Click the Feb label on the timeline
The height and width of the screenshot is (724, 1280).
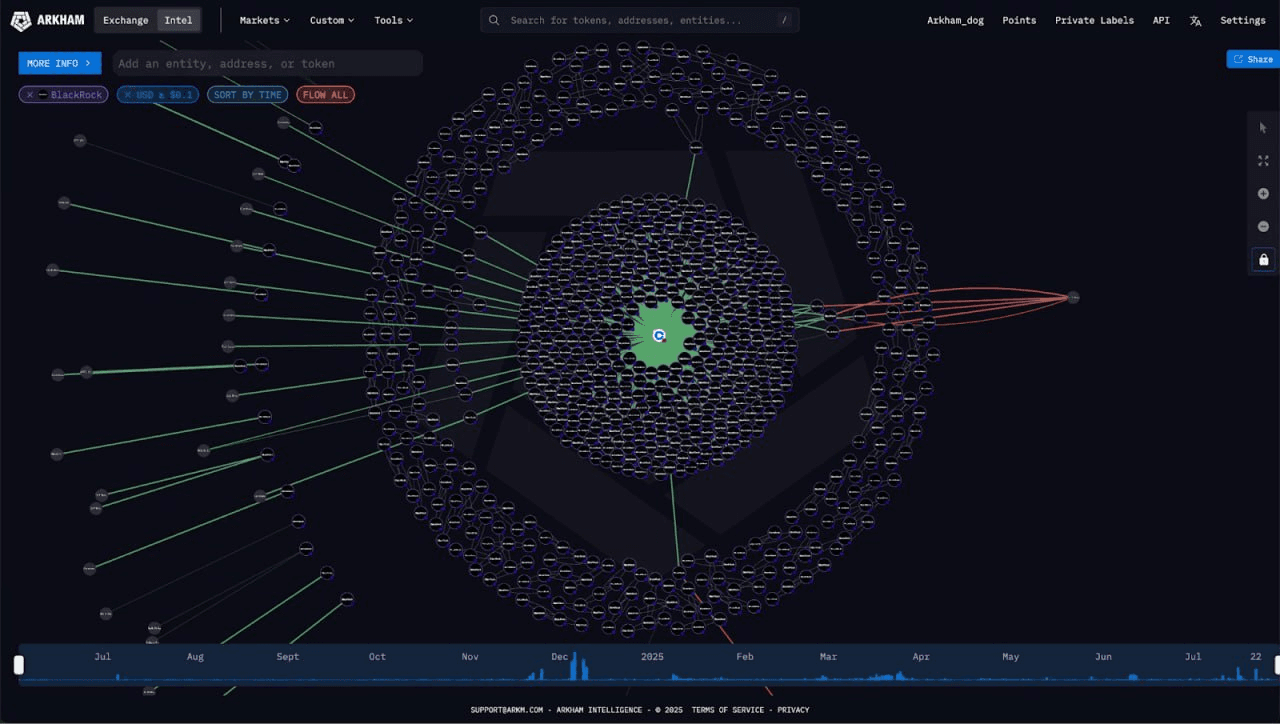744,657
